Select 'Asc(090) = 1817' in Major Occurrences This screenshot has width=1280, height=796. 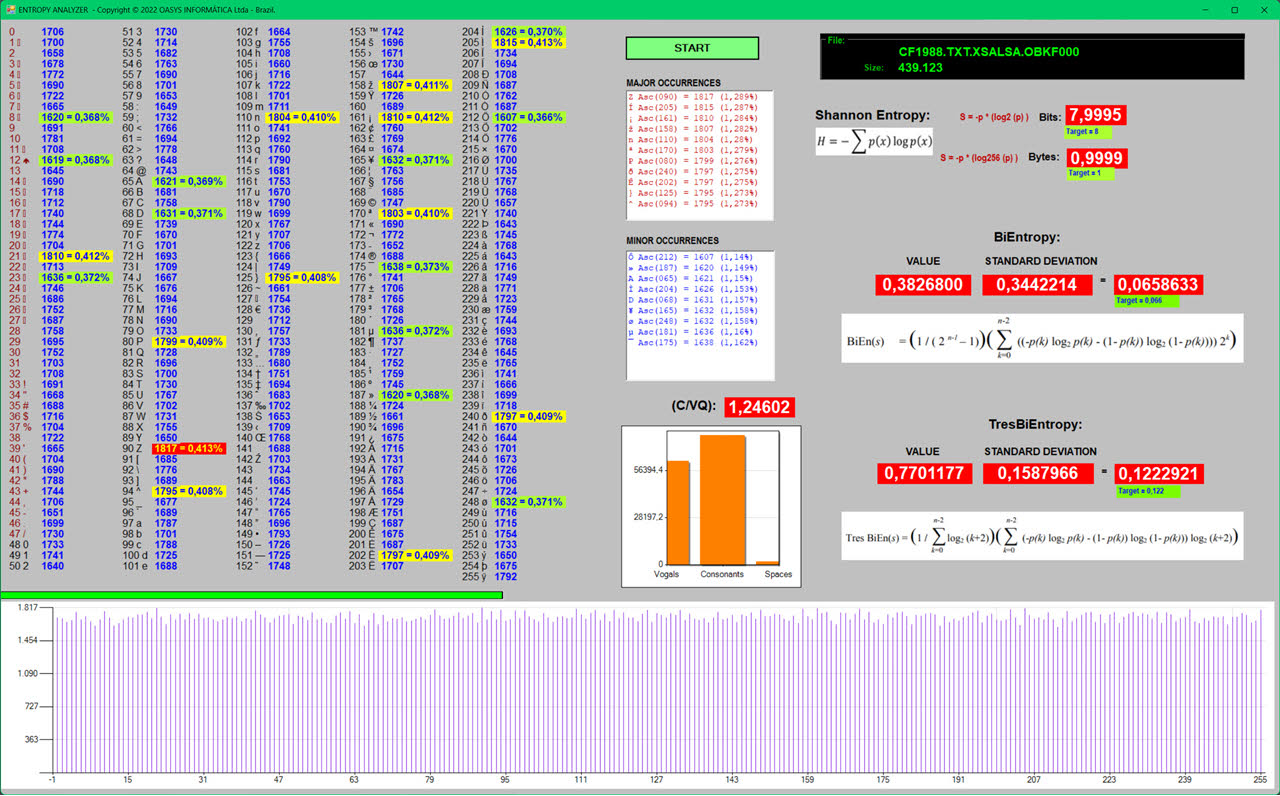690,97
